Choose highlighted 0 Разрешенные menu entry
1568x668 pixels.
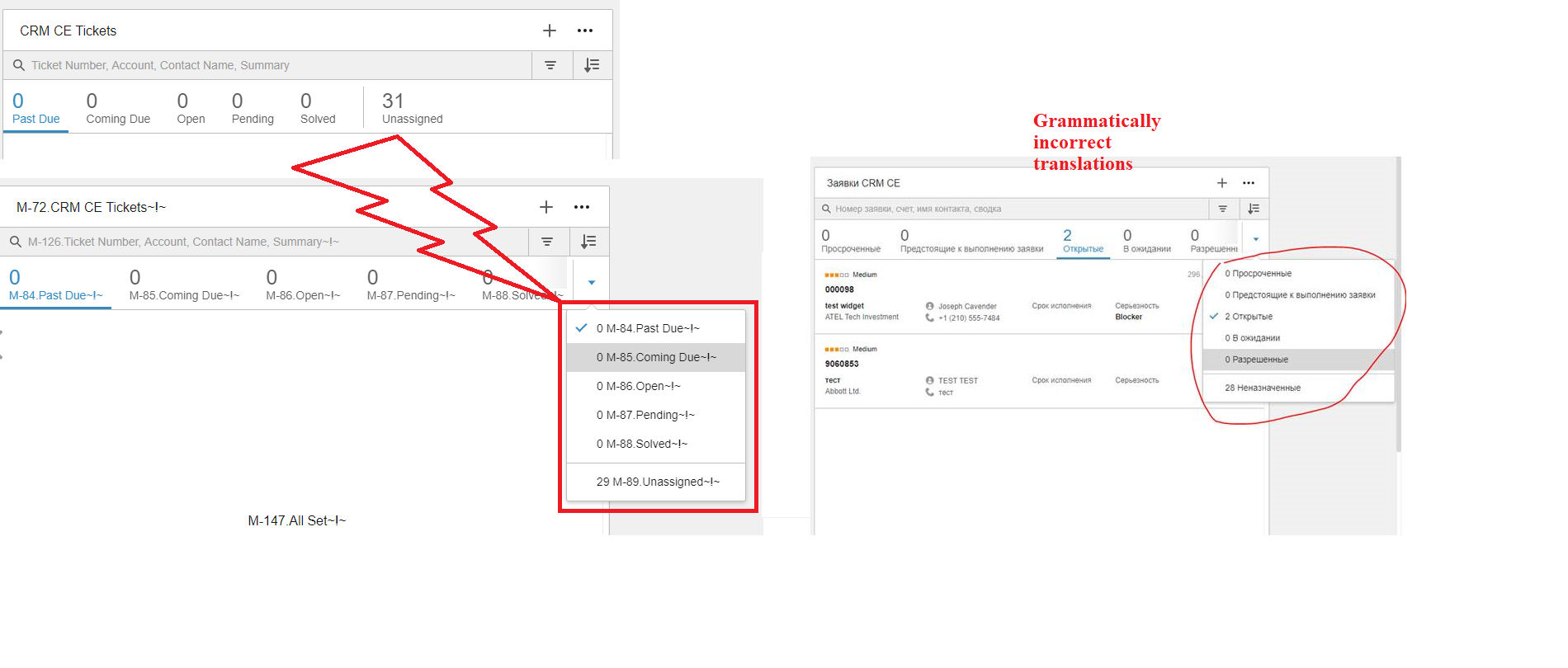(1299, 360)
